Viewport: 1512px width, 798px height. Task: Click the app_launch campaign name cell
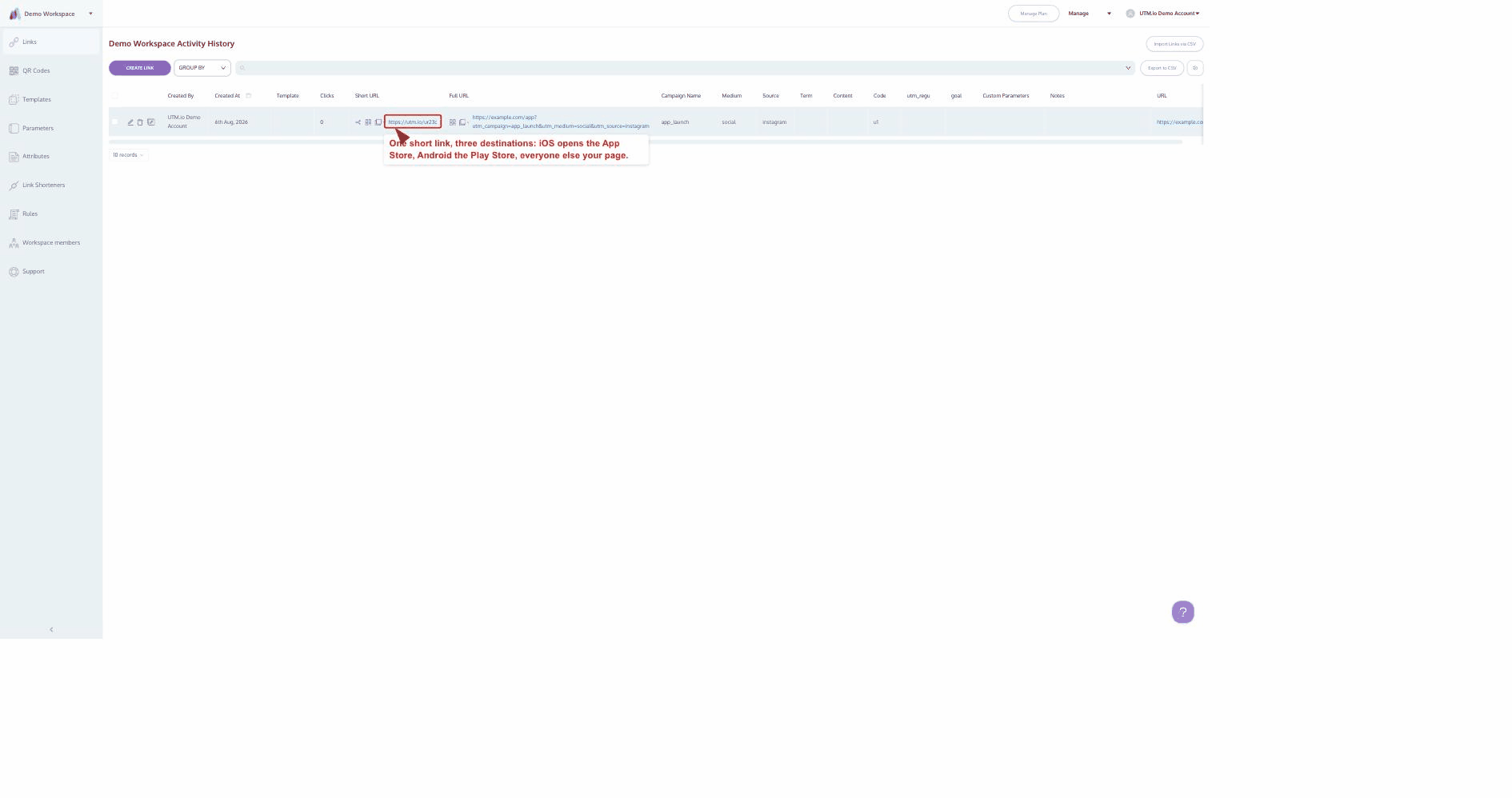[x=674, y=122]
